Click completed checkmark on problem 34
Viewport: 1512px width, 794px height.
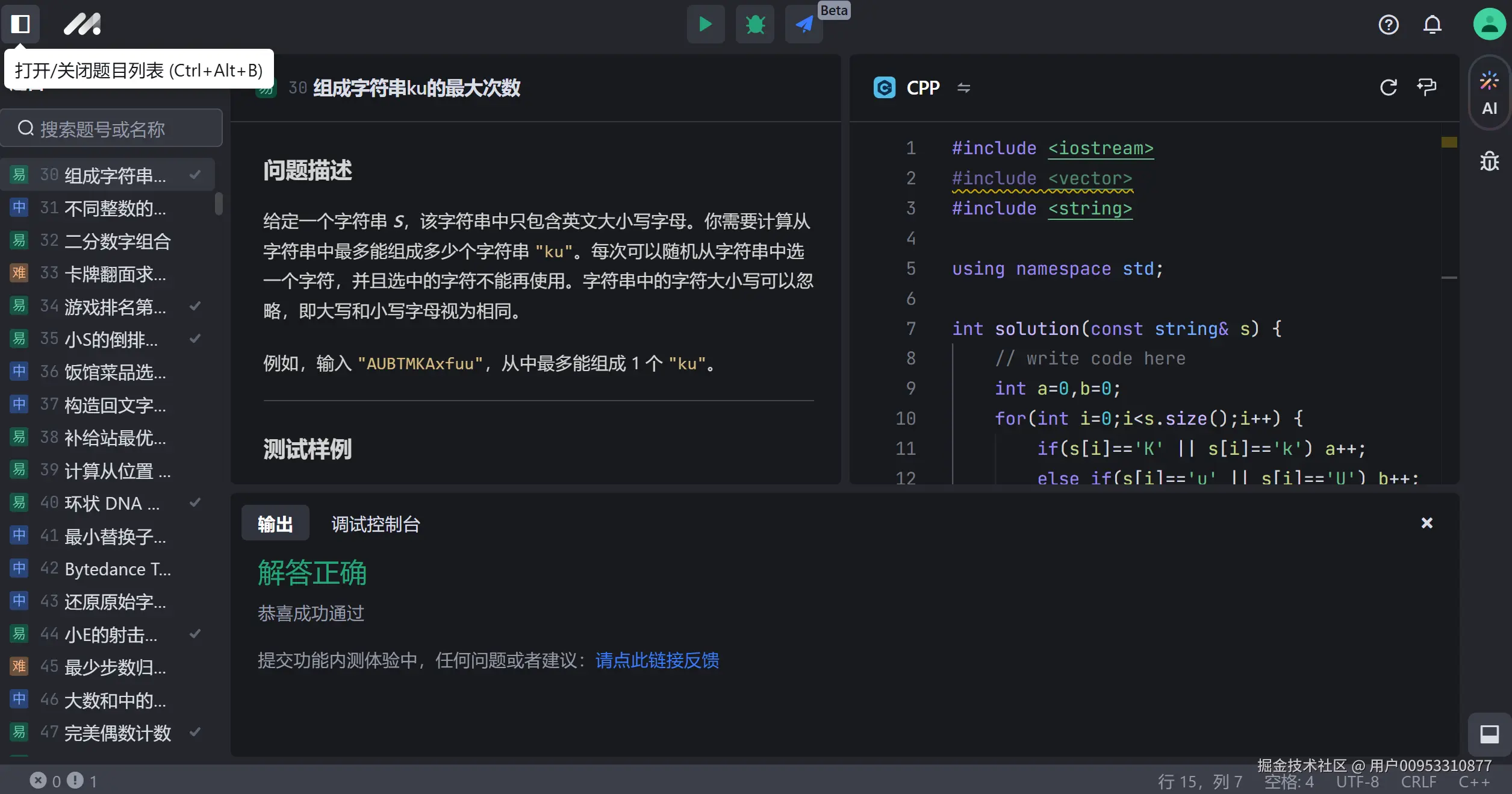pos(195,306)
